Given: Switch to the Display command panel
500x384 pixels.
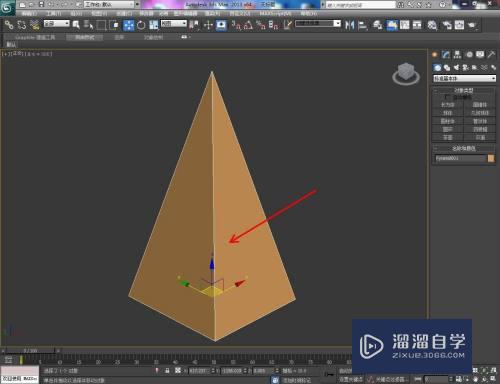Looking at the screenshot, I should (x=480, y=54).
